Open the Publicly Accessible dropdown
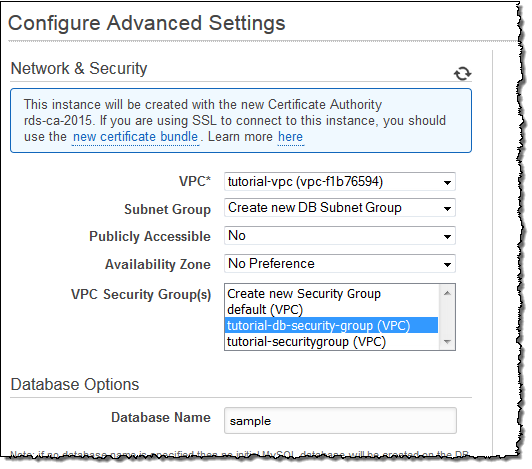The height and width of the screenshot is (469, 532). point(340,236)
